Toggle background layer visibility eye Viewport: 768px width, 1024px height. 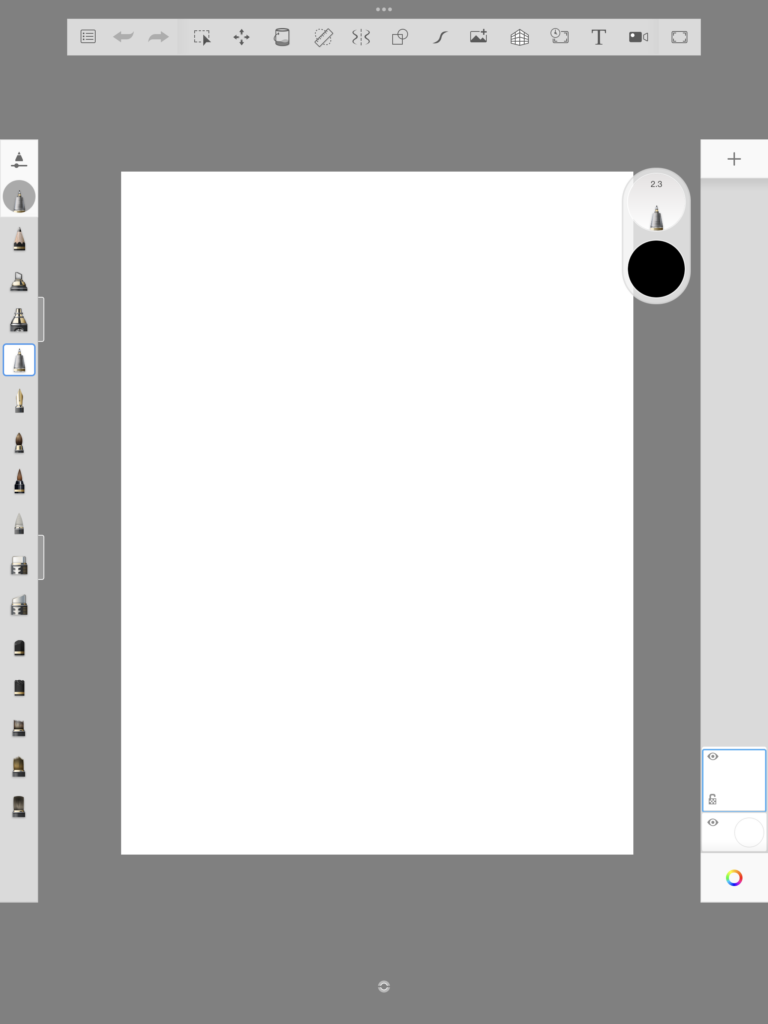[712, 822]
